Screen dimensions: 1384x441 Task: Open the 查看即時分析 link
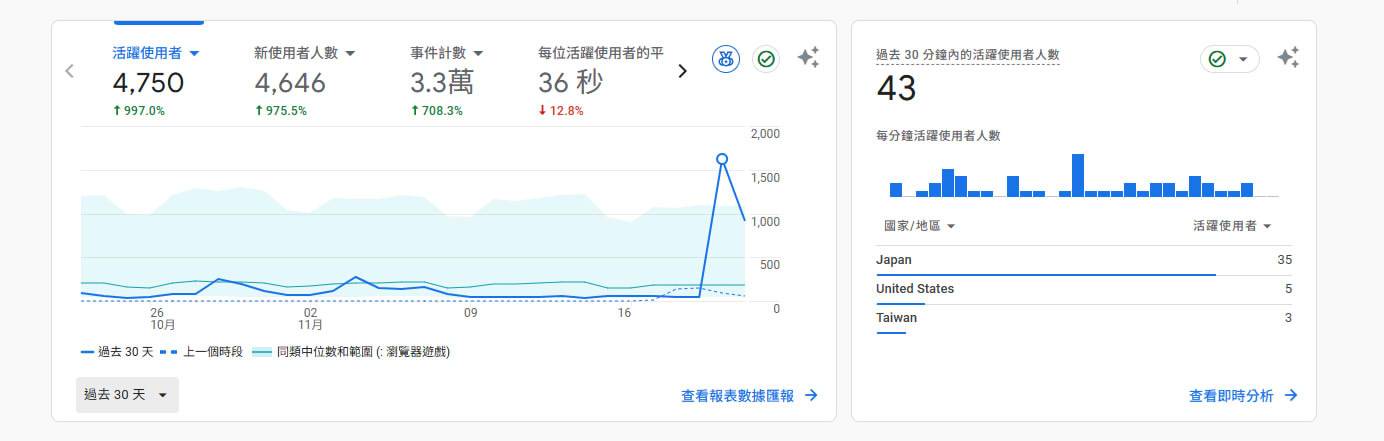coord(1231,396)
